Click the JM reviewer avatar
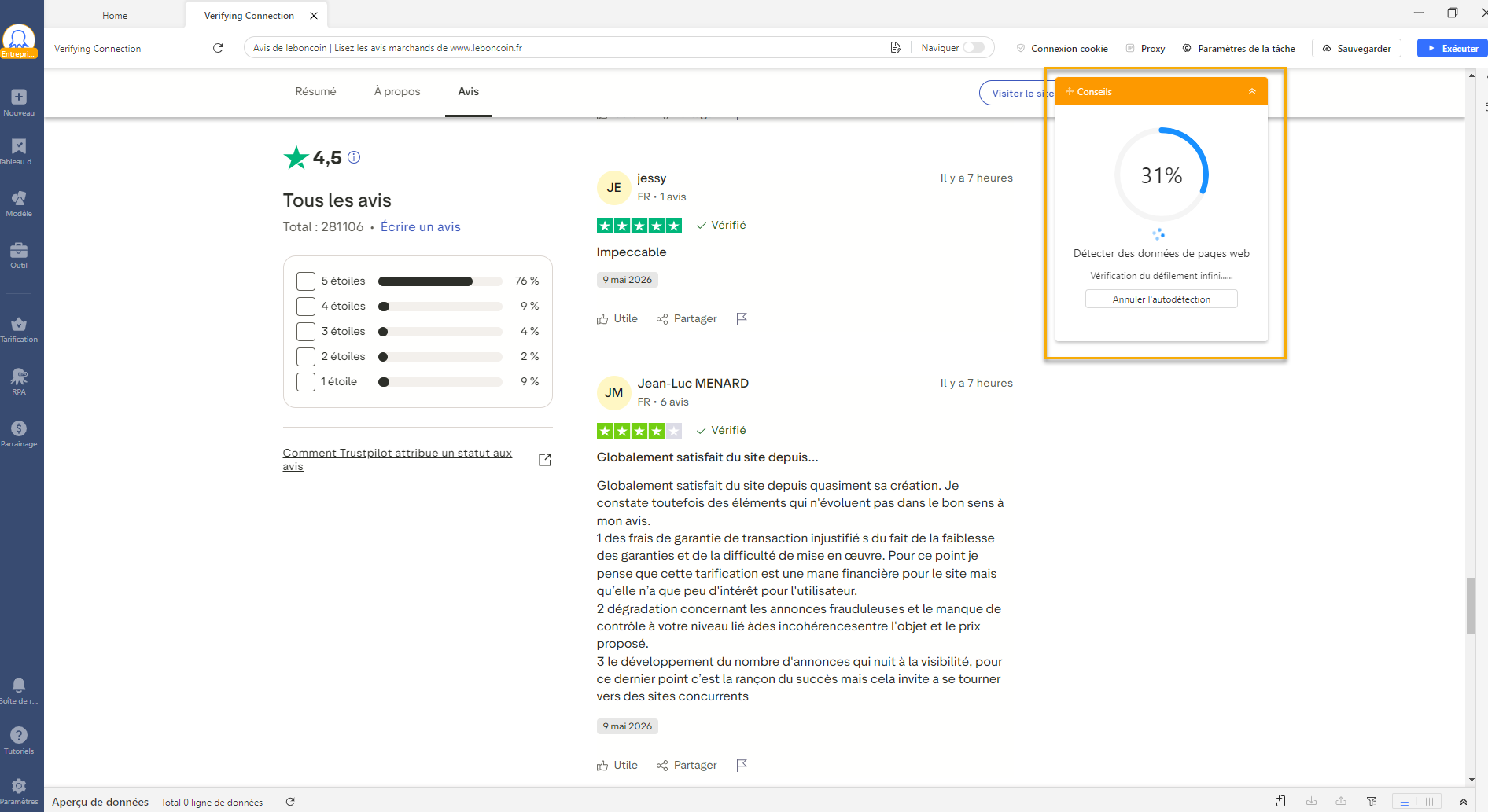Viewport: 1488px width, 812px height. point(614,392)
